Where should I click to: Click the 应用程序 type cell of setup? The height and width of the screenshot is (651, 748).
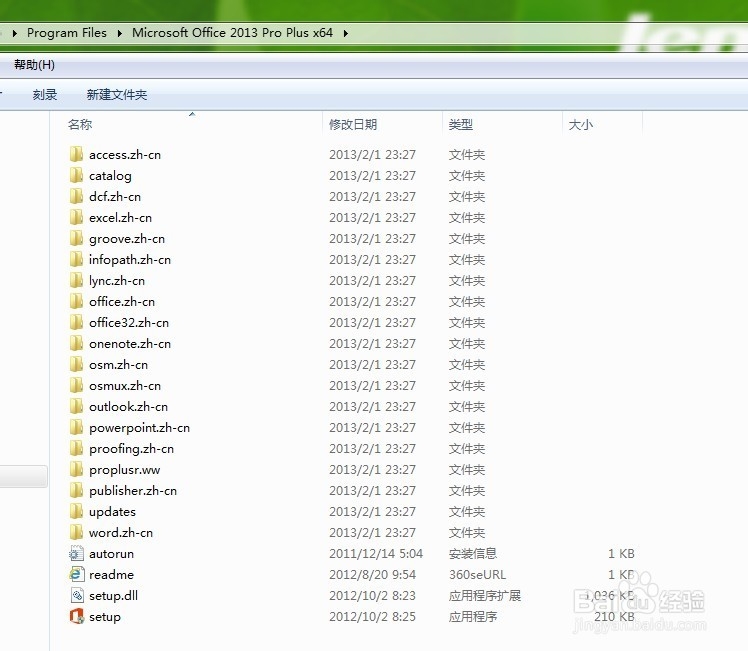473,616
